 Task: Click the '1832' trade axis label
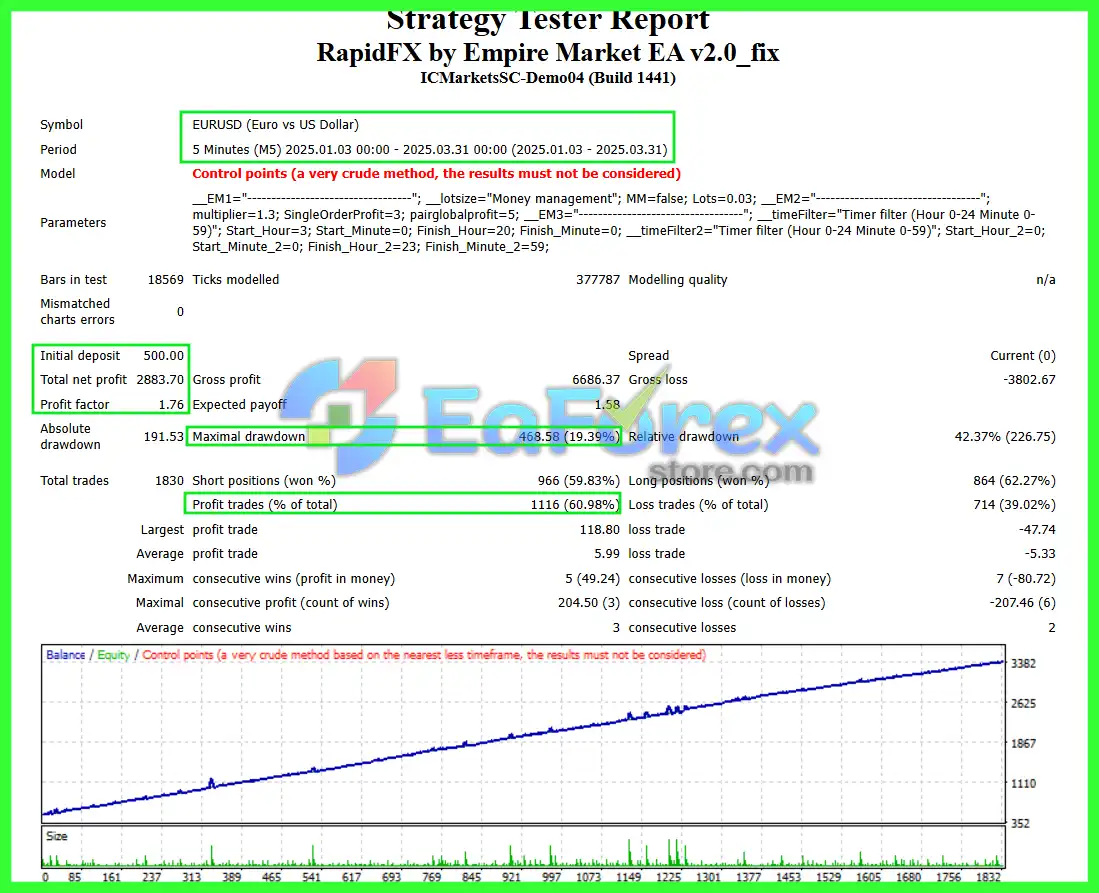pos(988,877)
